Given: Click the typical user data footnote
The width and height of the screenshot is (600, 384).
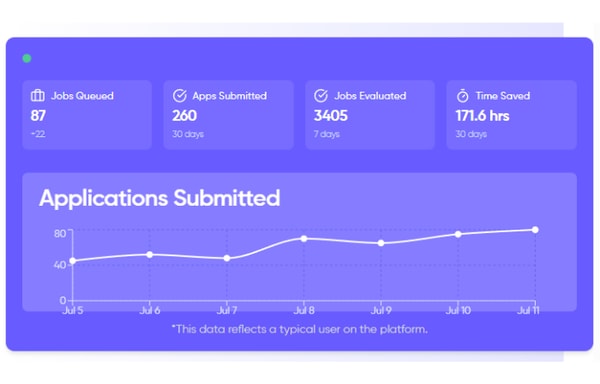Looking at the screenshot, I should (300, 329).
